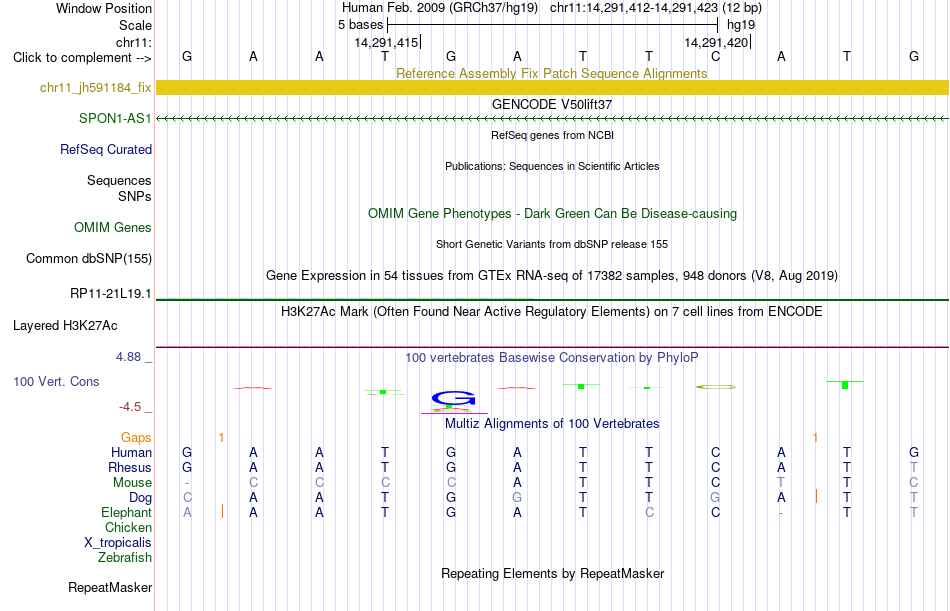The width and height of the screenshot is (950, 611).
Task: Select the chr11_jh591184_fix track label
Action: [96, 87]
